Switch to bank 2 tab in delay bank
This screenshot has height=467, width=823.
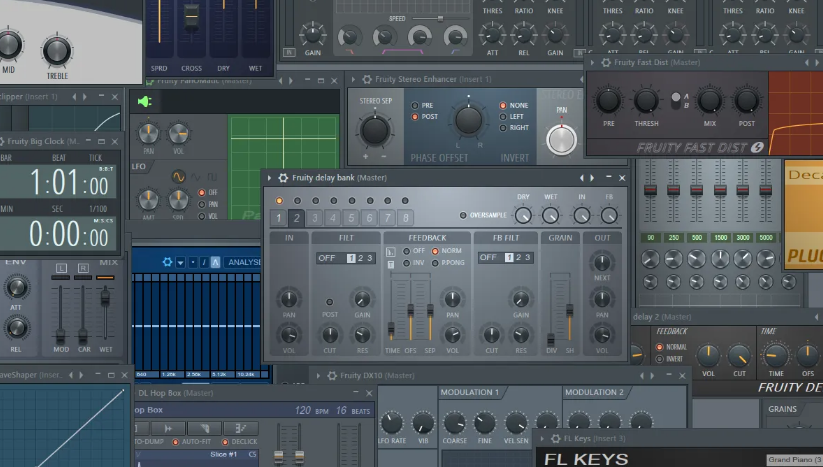297,218
